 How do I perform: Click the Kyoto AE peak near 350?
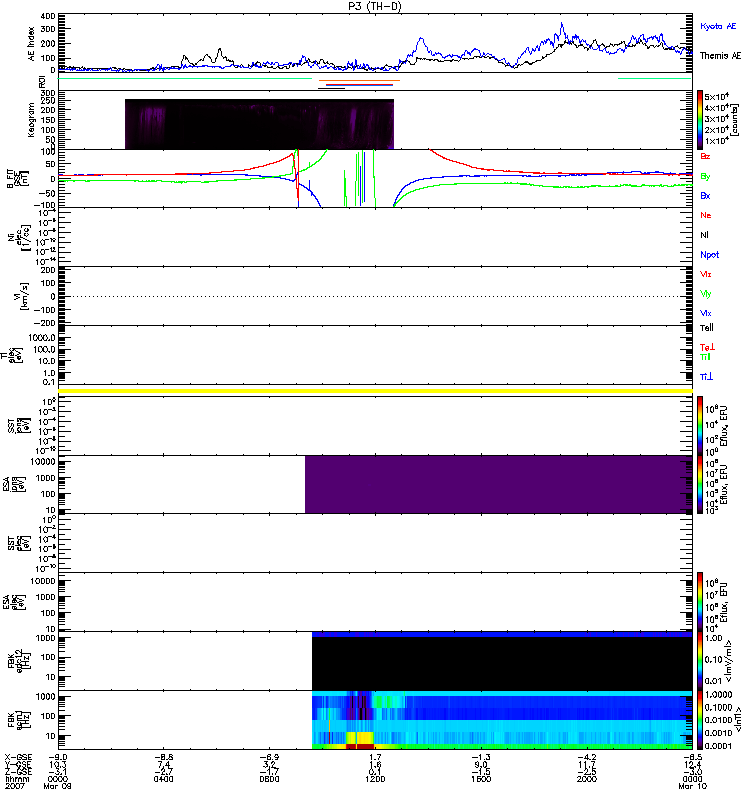562,24
